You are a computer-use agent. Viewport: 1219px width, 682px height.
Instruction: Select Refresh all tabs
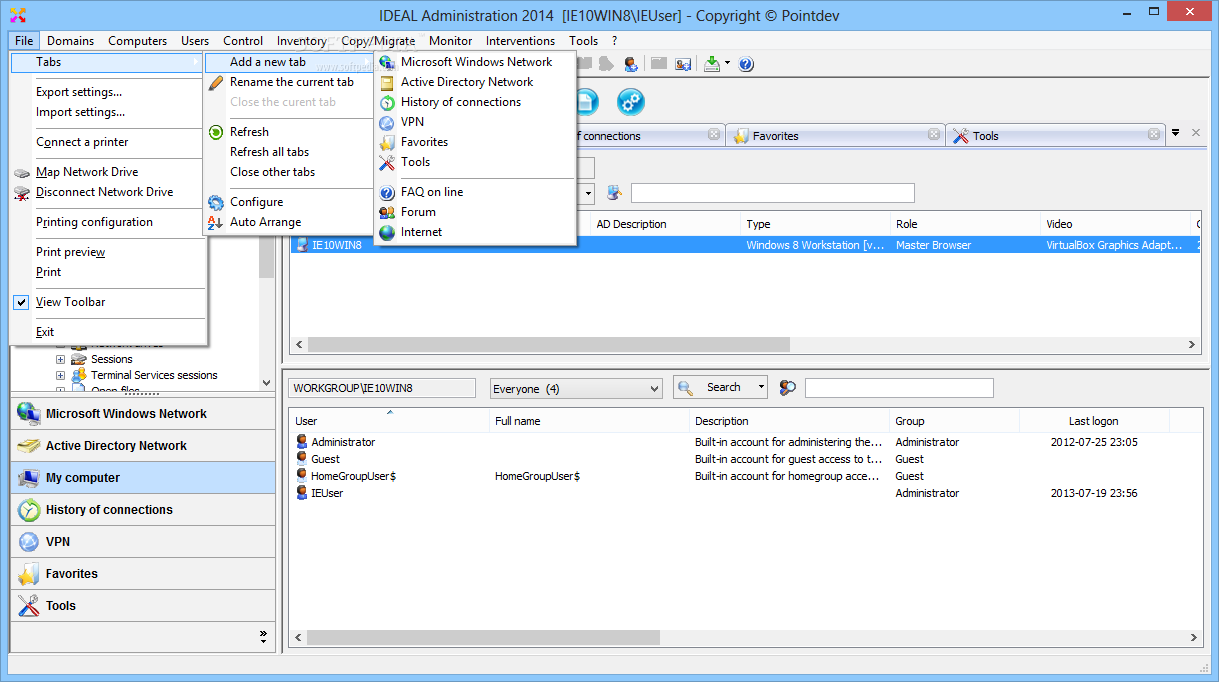click(269, 152)
